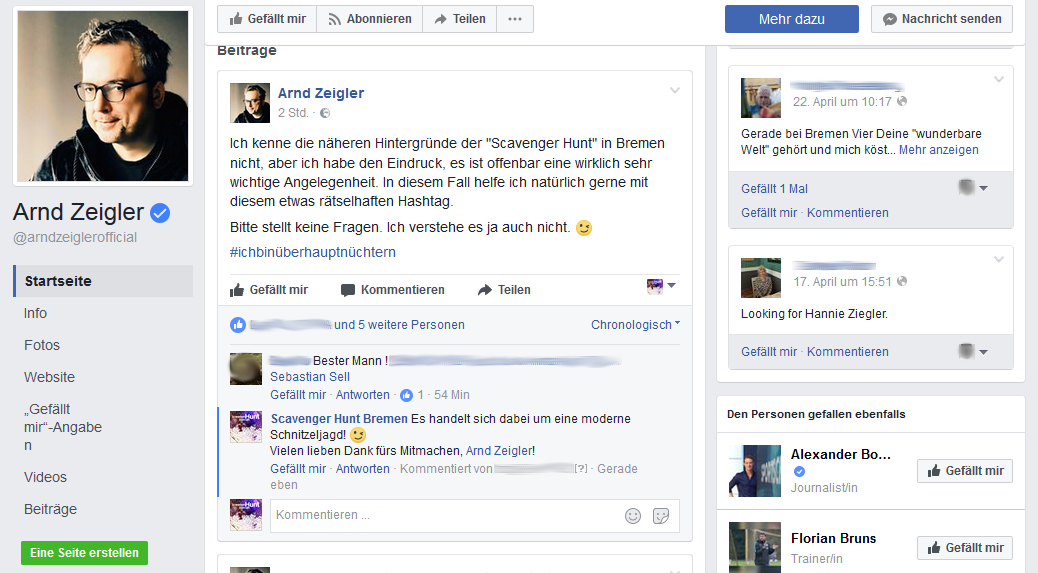Toggle 'Gefällt mir' for Florian Bruns page
This screenshot has width=1038, height=573.
[x=964, y=548]
